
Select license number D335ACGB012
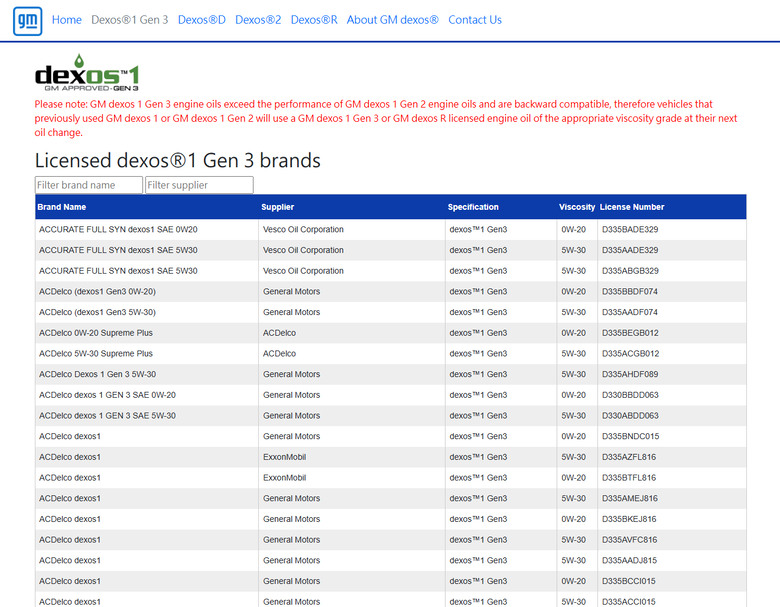coord(630,354)
